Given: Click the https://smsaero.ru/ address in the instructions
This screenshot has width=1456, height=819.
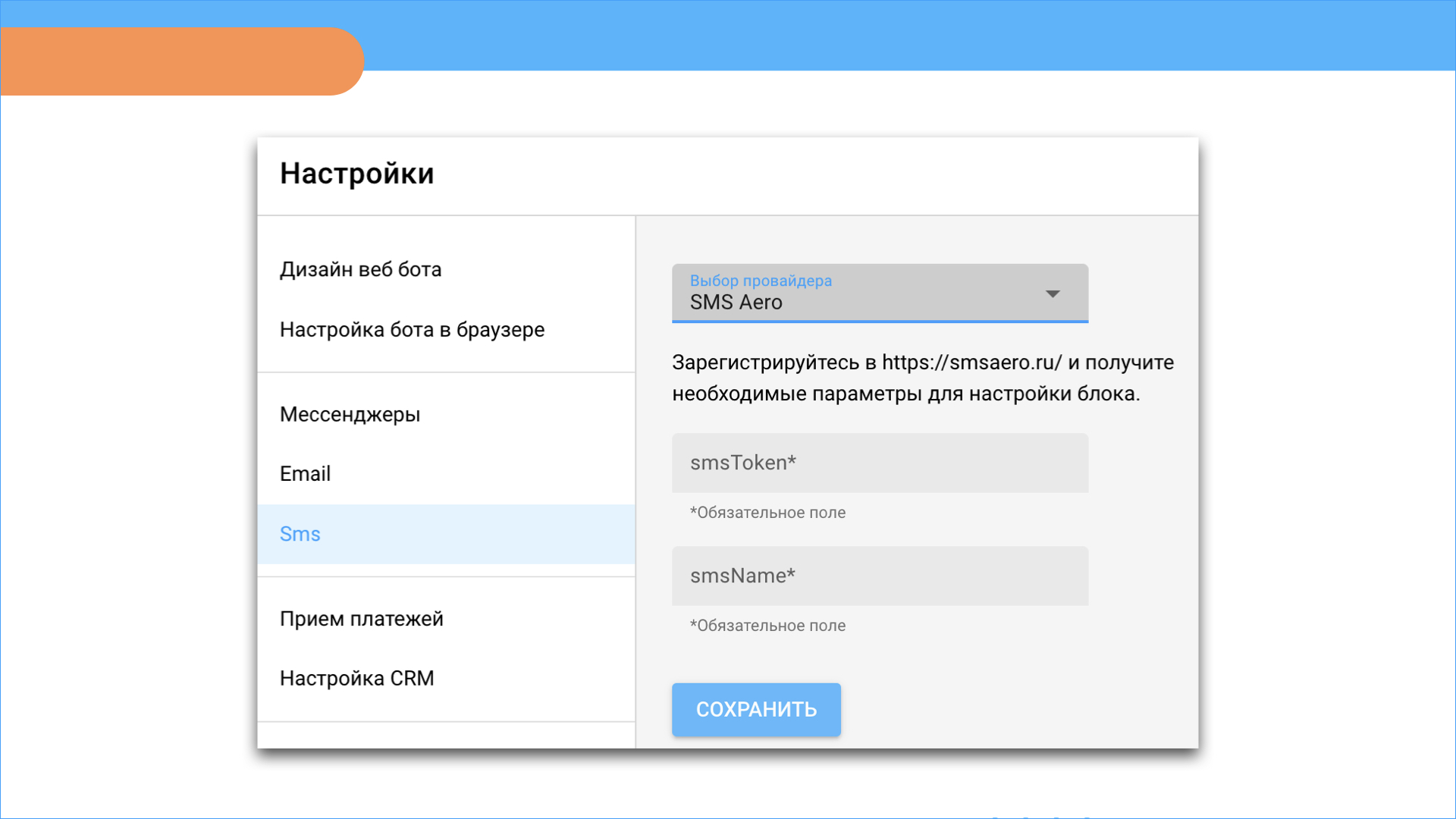Looking at the screenshot, I should coord(971,362).
